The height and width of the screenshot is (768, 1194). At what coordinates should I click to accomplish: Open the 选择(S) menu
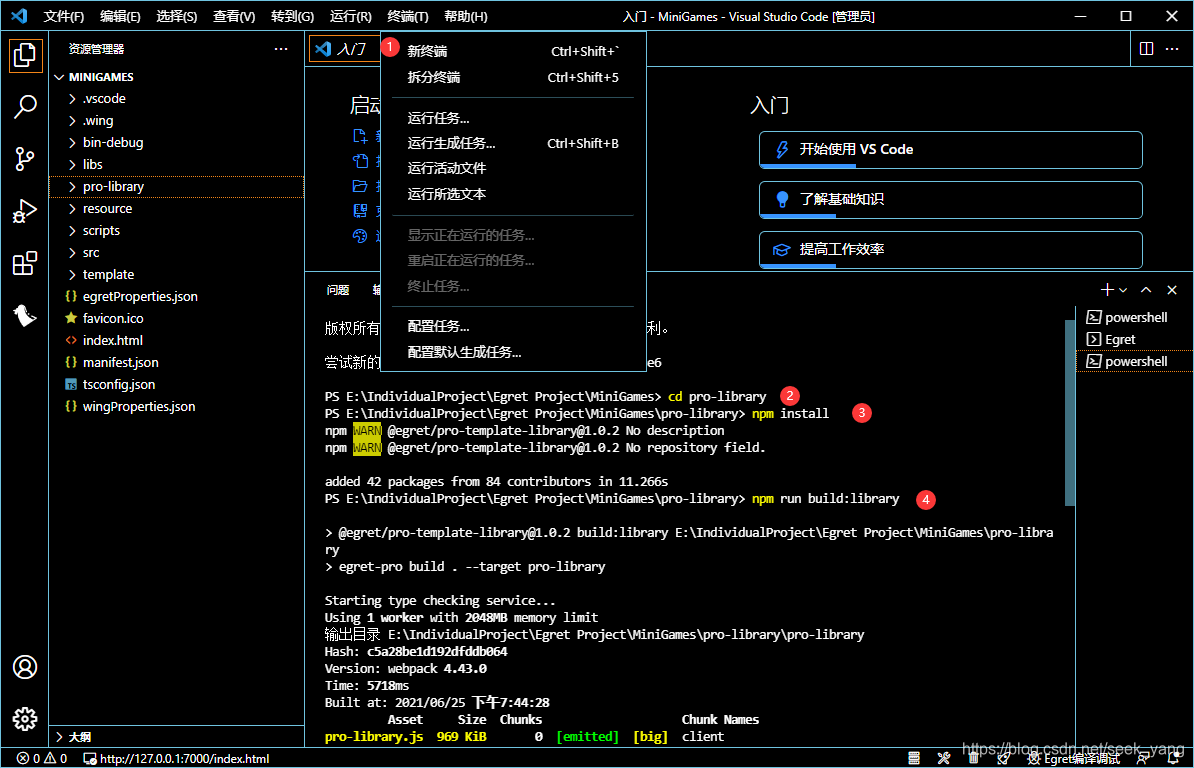pyautogui.click(x=177, y=16)
